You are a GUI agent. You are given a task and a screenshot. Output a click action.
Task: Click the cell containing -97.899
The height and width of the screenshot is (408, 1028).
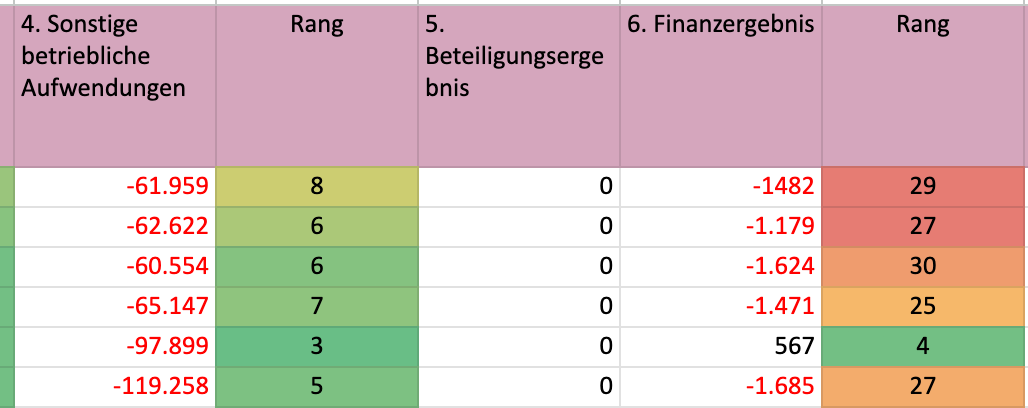tap(115, 346)
